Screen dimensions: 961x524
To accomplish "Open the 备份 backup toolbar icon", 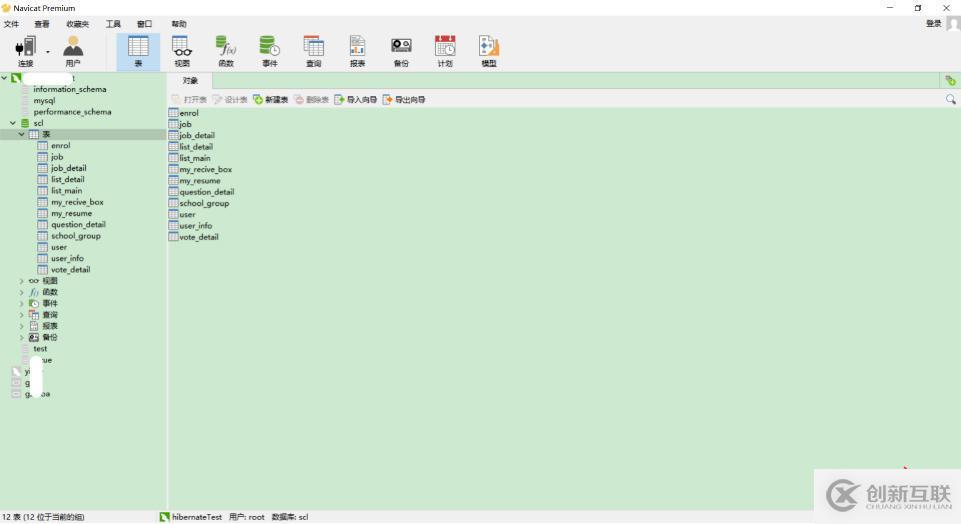I will pyautogui.click(x=401, y=51).
